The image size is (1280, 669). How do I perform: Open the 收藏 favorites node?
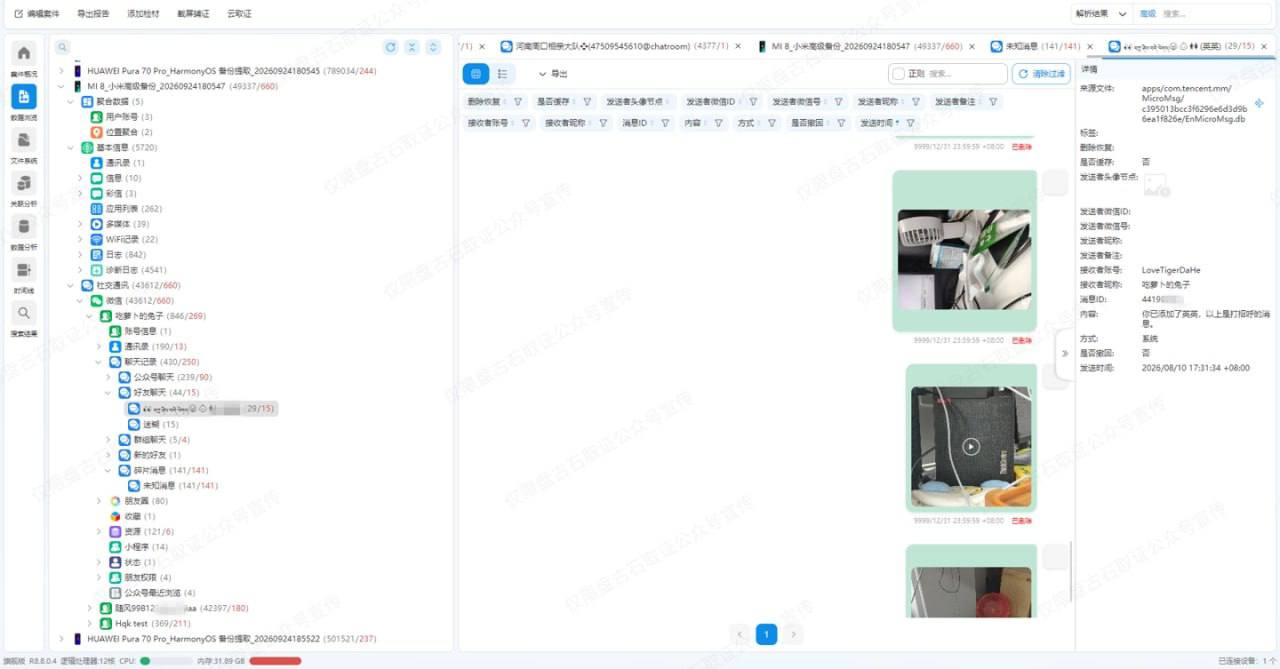[132, 516]
